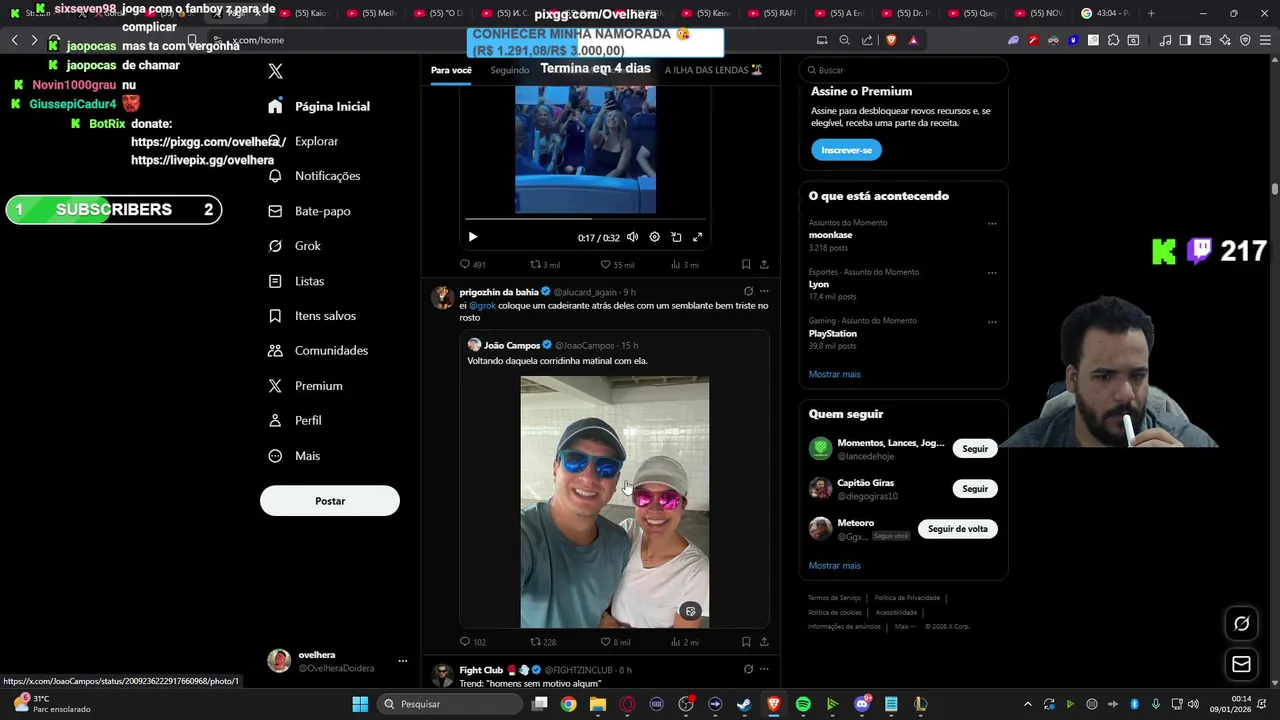1280x720 pixels.
Task: Click the X logo in the sidebar
Action: click(x=276, y=71)
